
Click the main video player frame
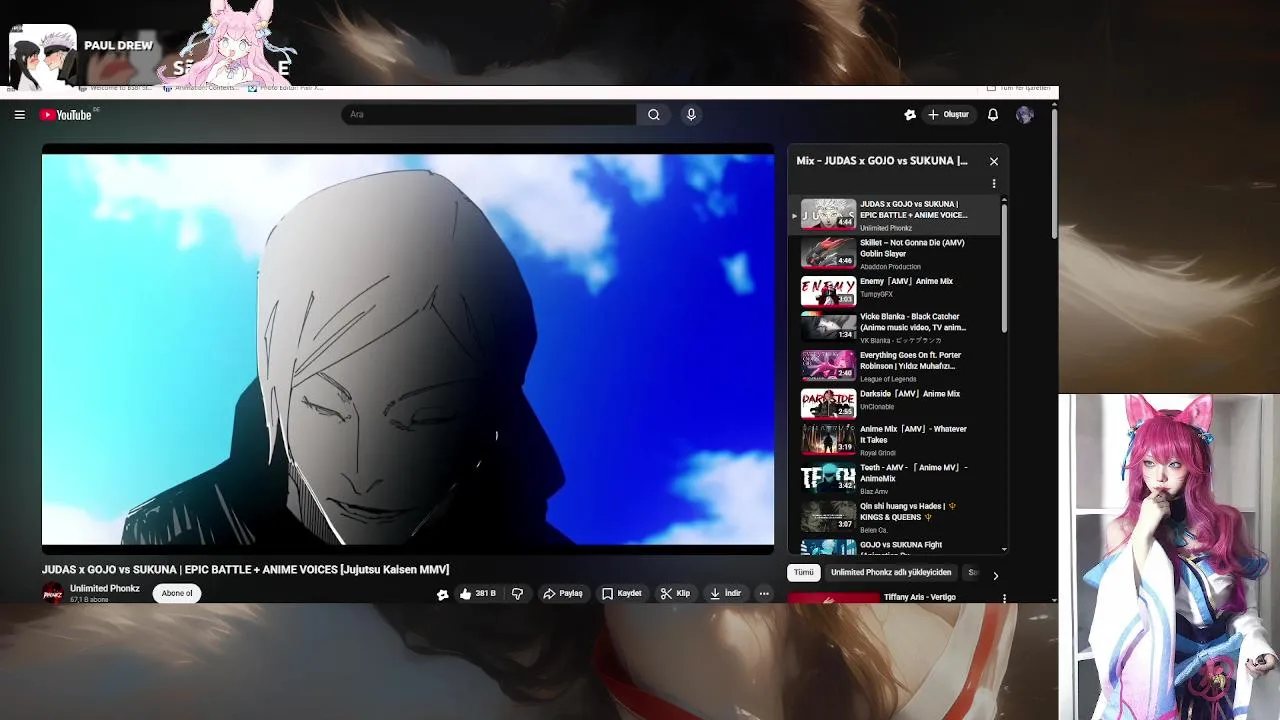(x=408, y=350)
